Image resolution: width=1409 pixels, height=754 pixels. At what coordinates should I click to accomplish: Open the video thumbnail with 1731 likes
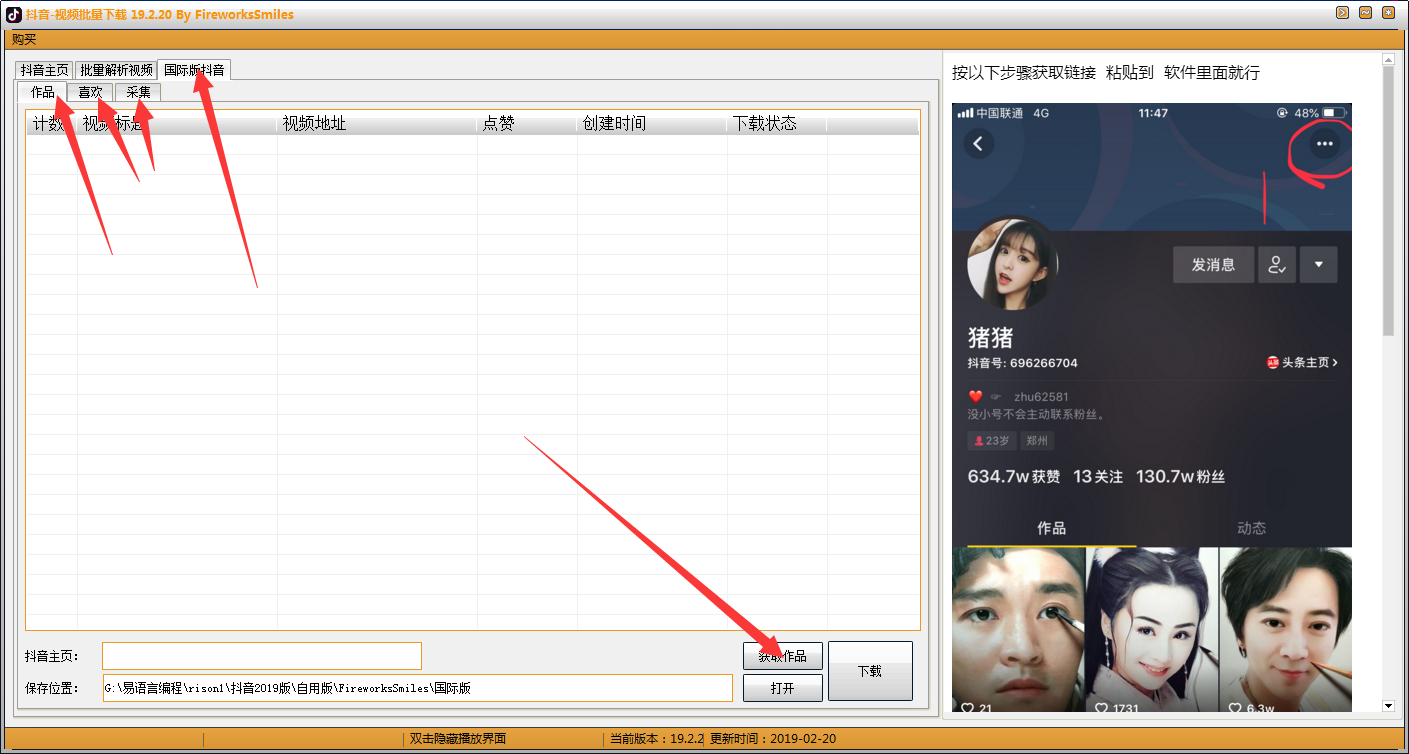point(1152,630)
